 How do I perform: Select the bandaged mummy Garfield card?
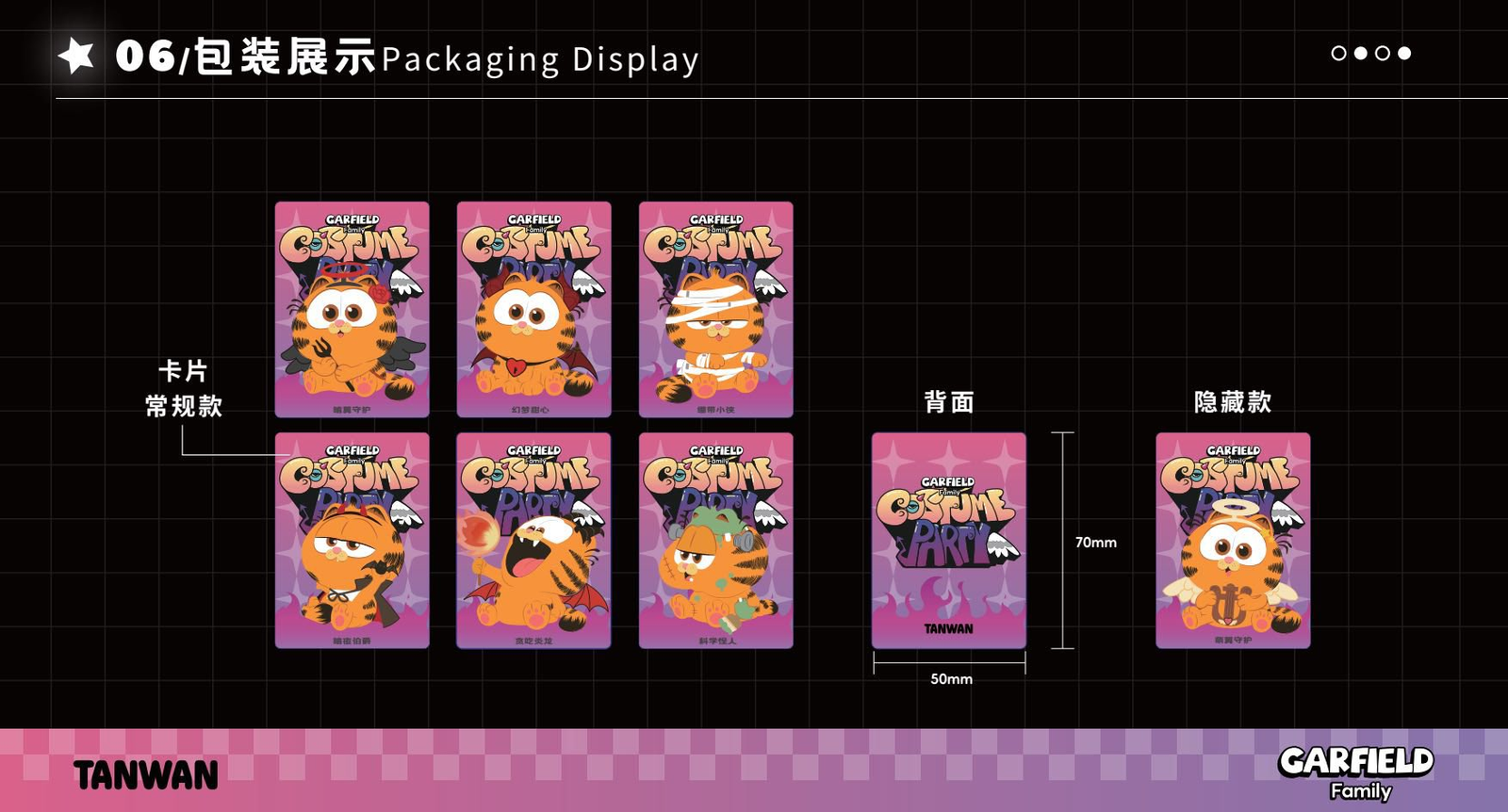point(715,309)
